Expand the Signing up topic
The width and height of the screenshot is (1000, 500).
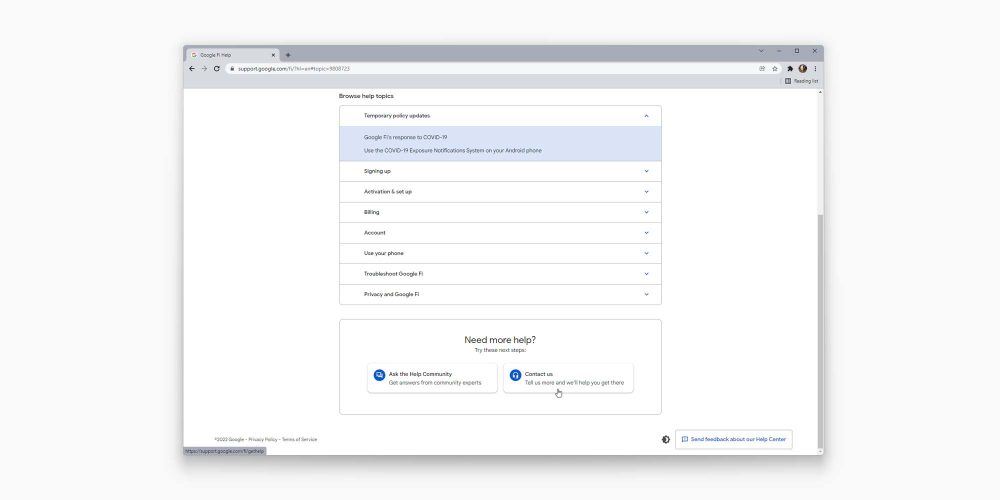(x=500, y=171)
